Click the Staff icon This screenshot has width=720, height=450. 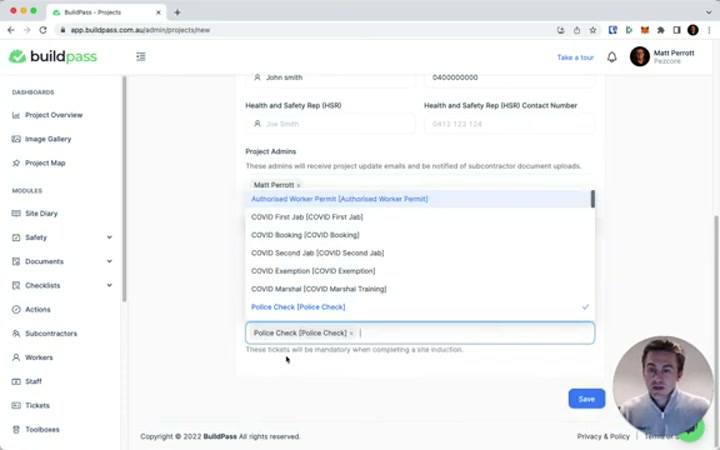click(16, 381)
